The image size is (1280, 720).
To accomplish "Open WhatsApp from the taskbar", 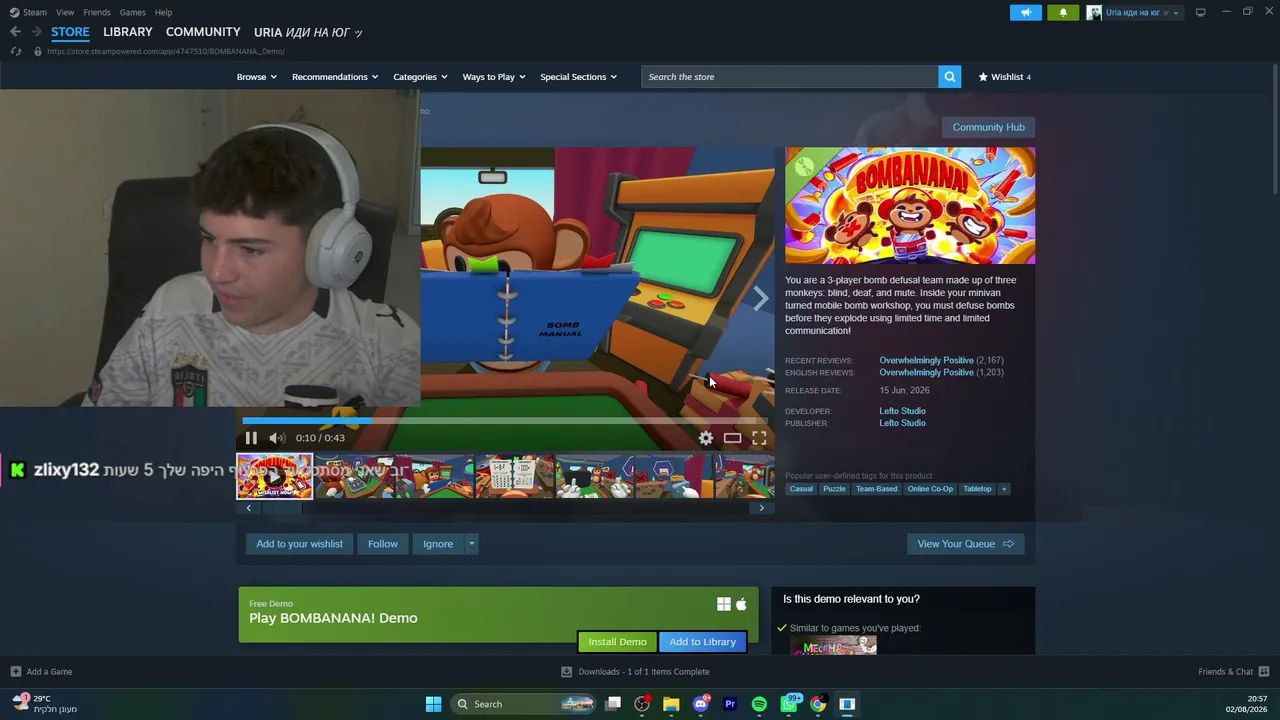I will (789, 704).
